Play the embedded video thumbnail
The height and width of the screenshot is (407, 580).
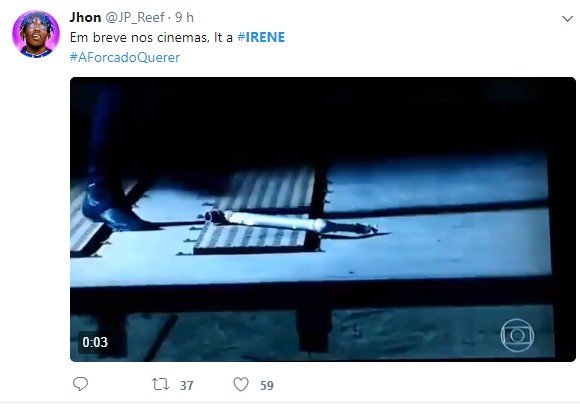[323, 219]
